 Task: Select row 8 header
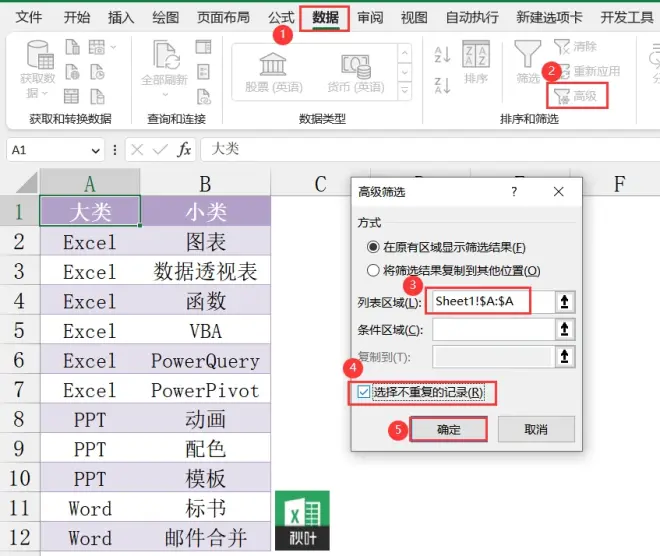coord(19,419)
